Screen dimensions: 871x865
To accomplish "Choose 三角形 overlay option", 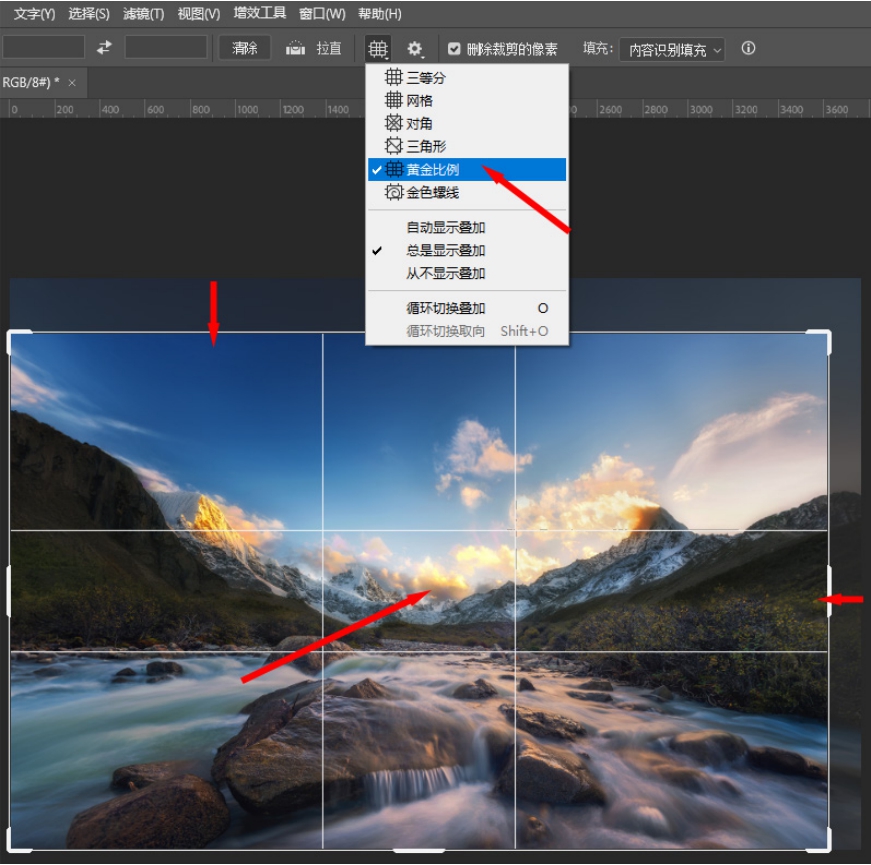I will 467,146.
